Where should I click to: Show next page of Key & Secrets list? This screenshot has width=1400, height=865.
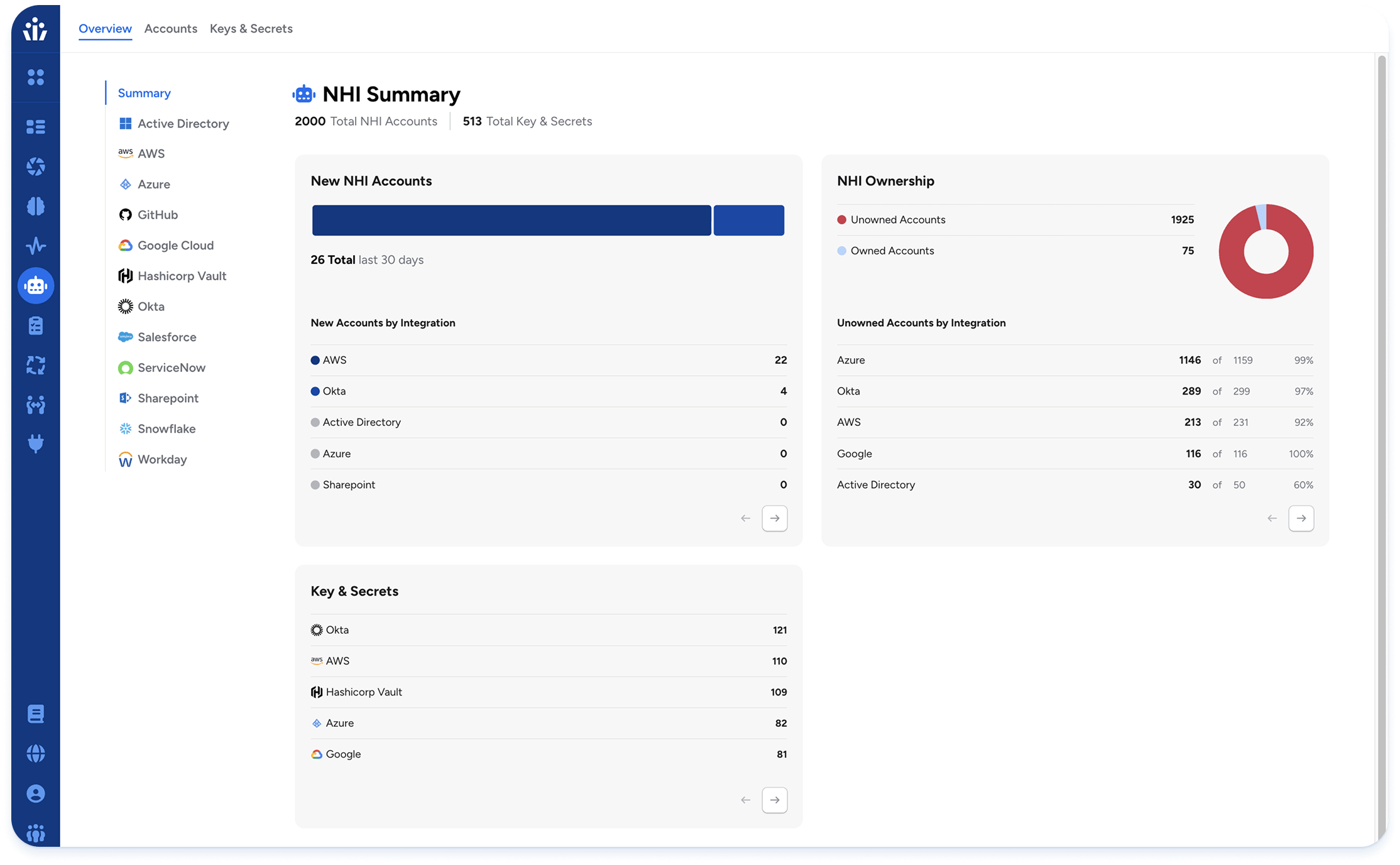pyautogui.click(x=774, y=800)
